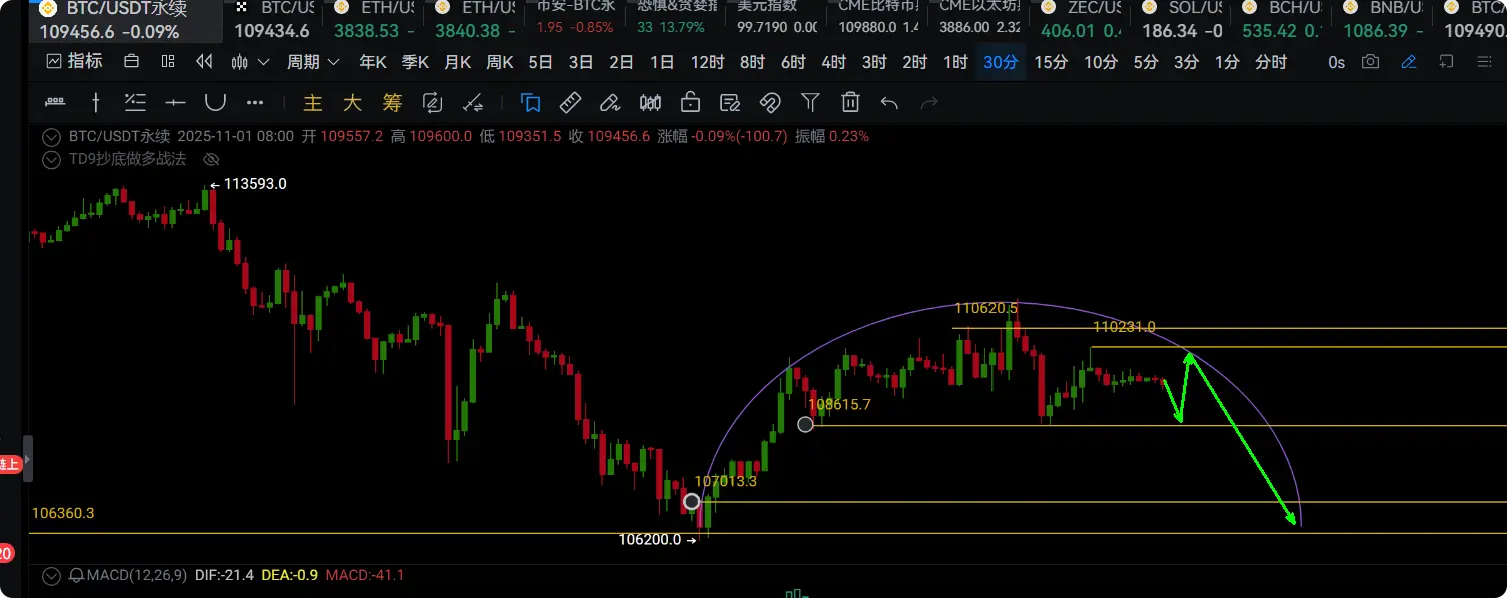Click the blue bookmark layers icon

530,102
